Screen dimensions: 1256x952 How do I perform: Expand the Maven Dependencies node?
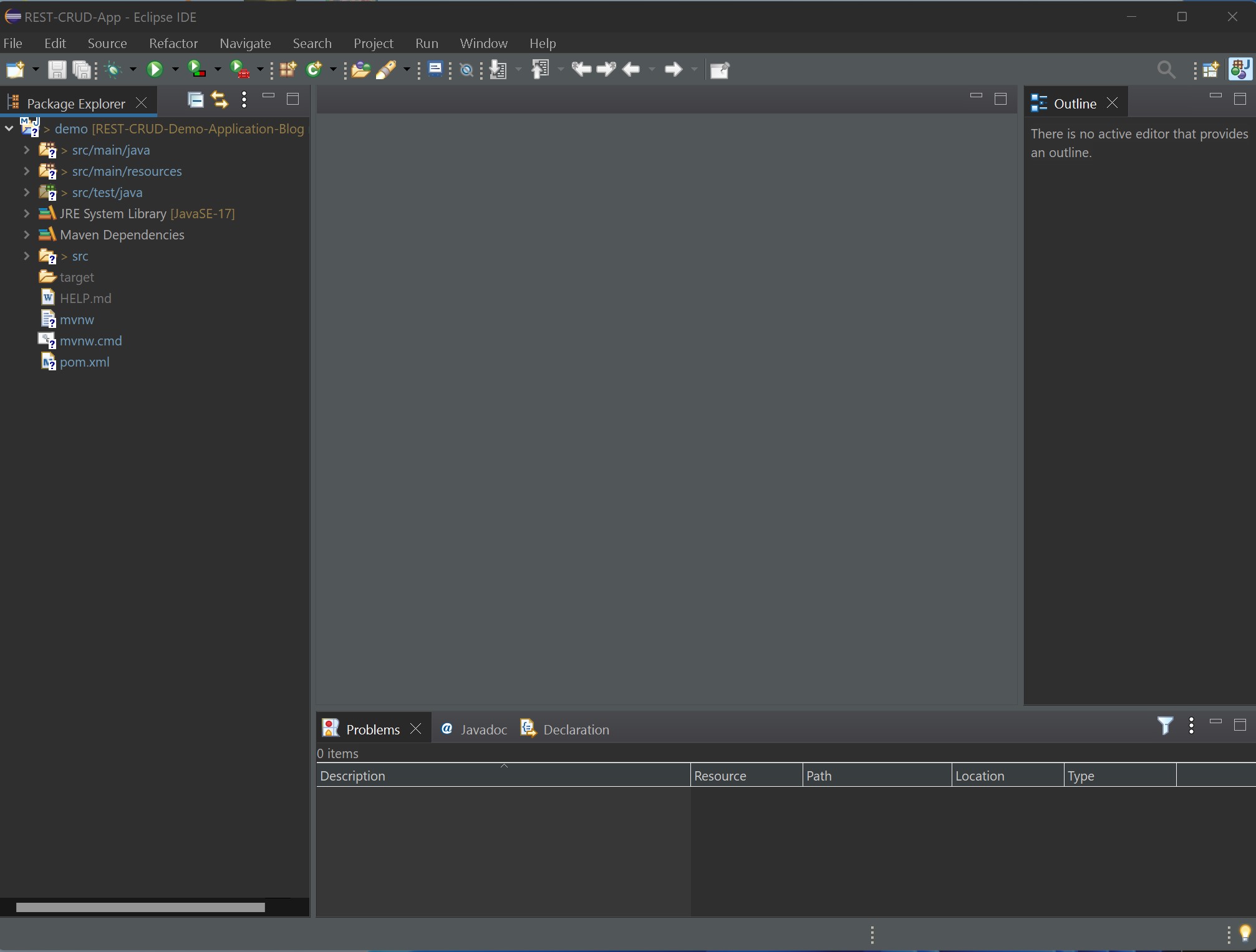(26, 235)
